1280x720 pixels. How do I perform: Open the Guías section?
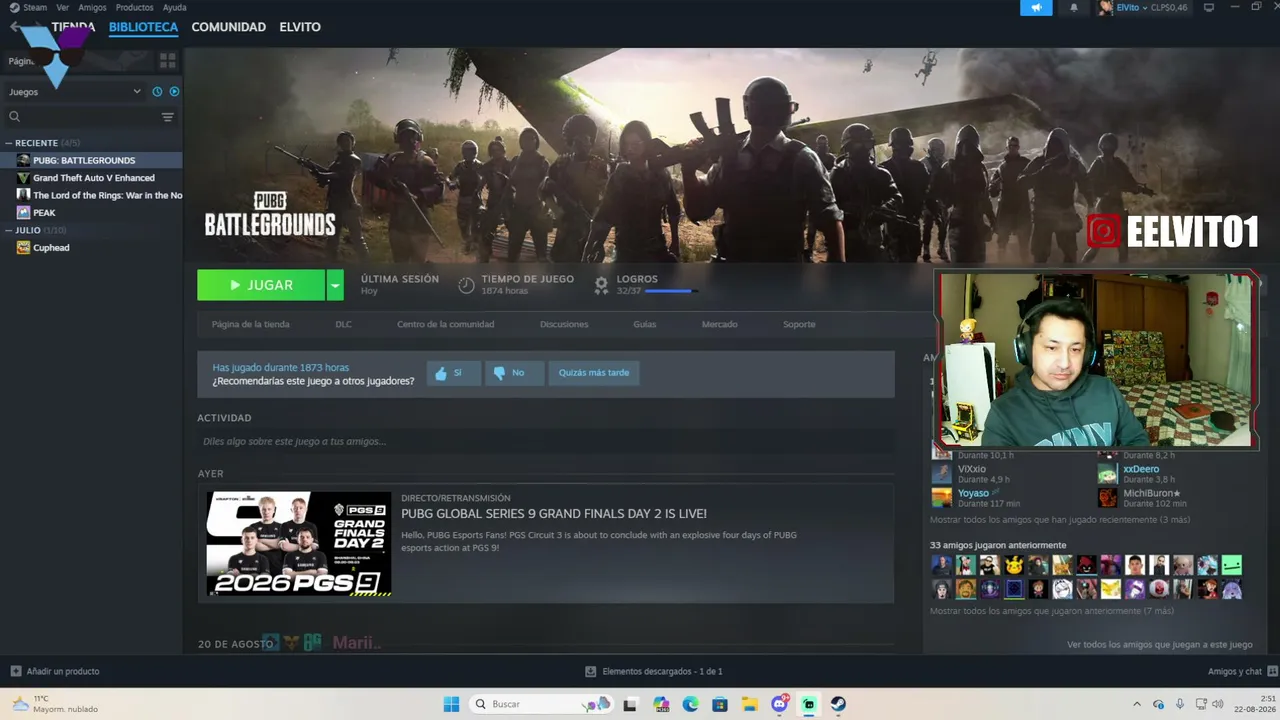[644, 324]
